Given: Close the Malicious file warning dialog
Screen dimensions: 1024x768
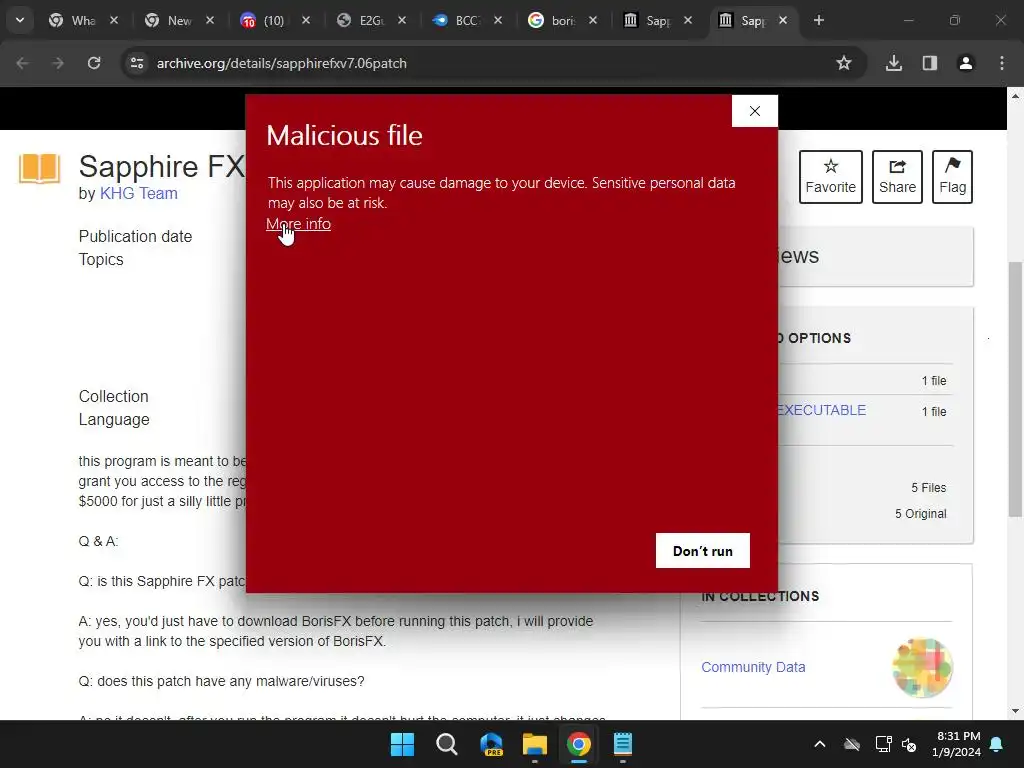Looking at the screenshot, I should (754, 111).
